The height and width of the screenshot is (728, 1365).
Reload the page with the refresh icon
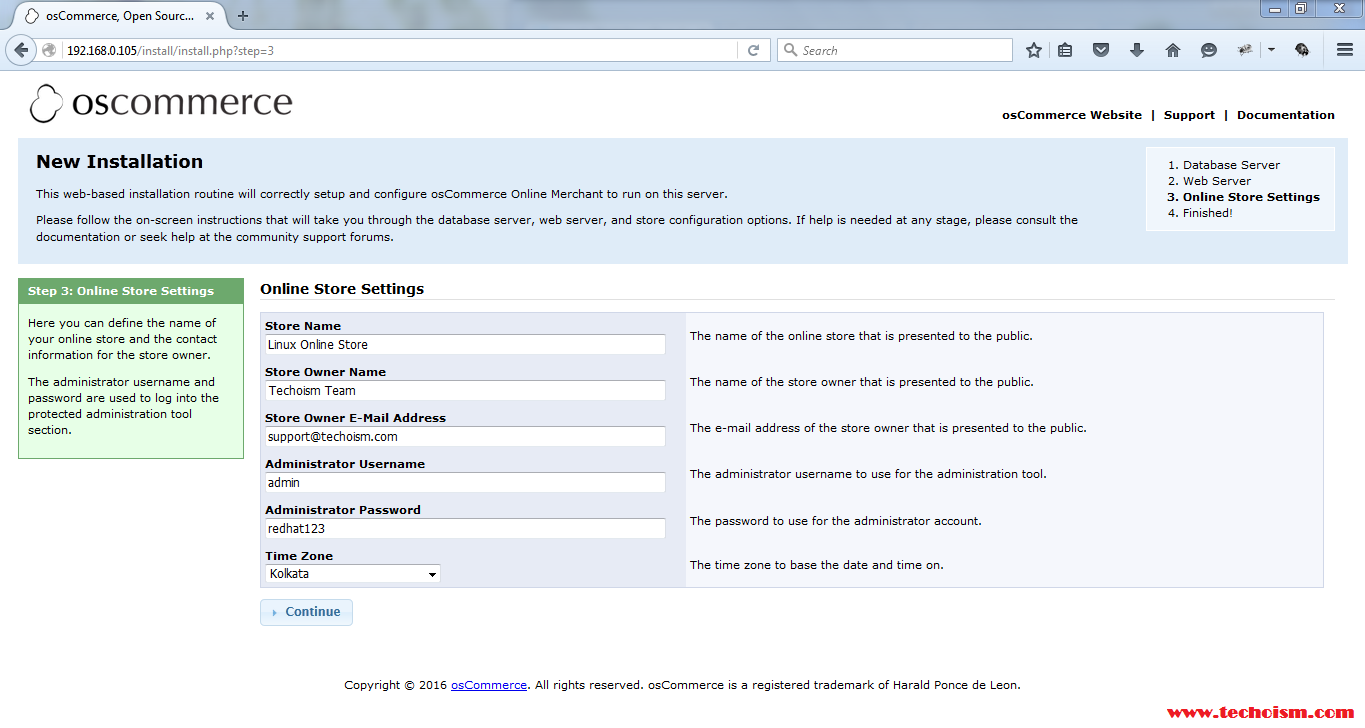click(754, 50)
